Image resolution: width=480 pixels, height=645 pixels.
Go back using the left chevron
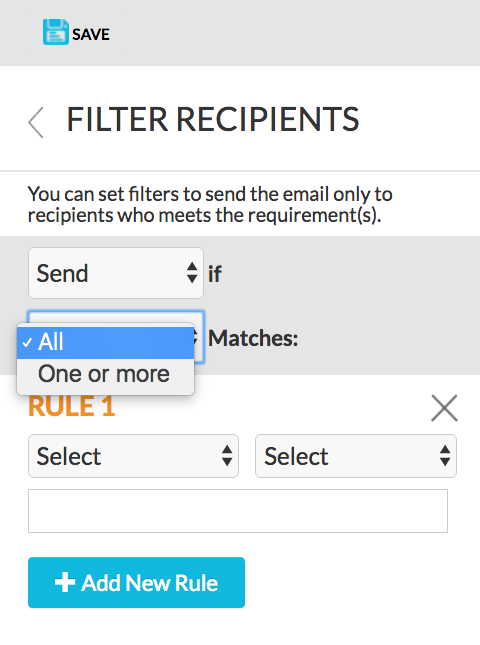point(36,122)
